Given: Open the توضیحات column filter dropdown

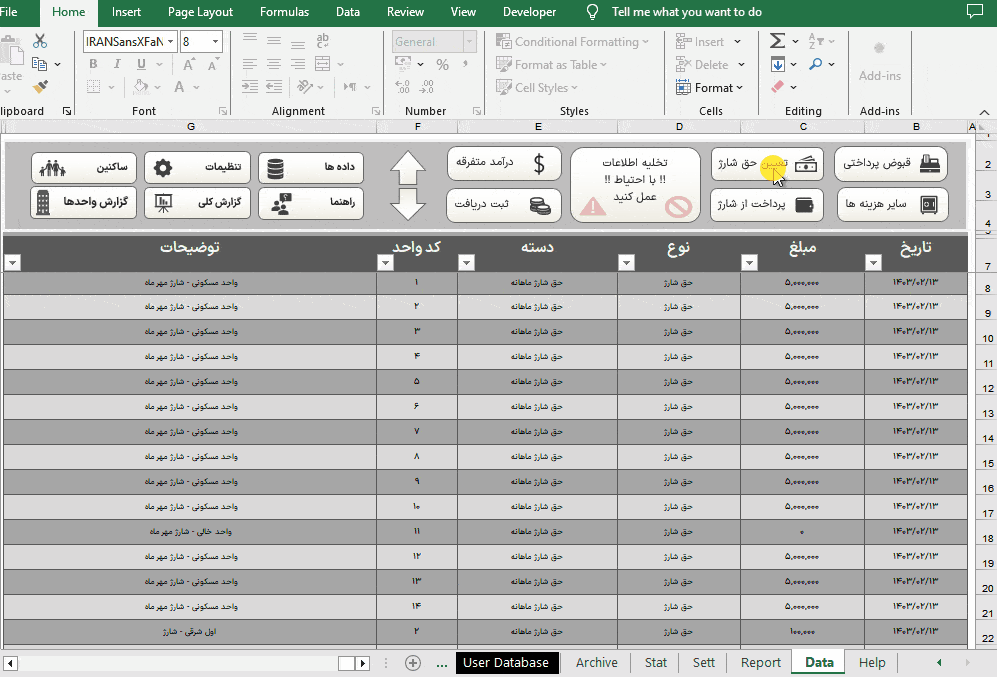Looking at the screenshot, I should tap(13, 262).
